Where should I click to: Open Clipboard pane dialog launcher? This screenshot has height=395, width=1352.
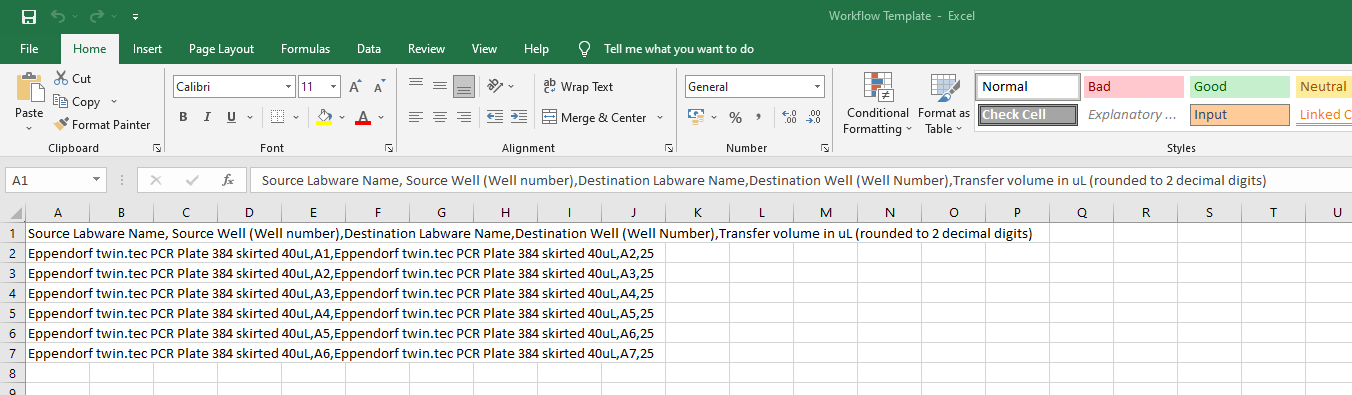point(156,148)
